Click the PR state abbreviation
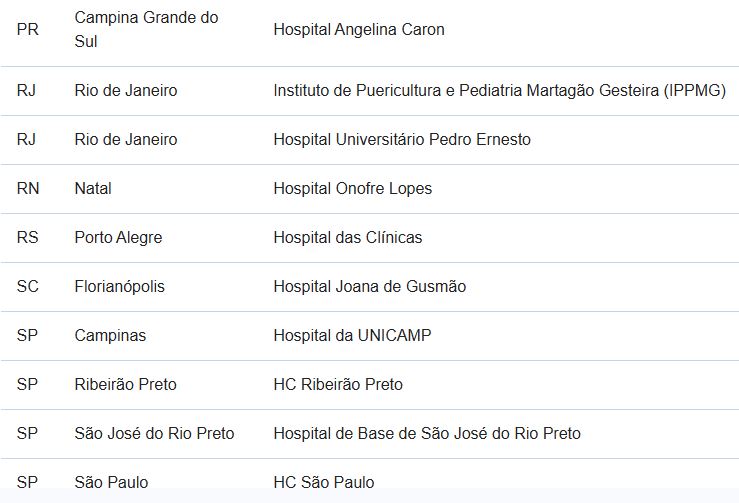The image size is (739, 503). pyautogui.click(x=28, y=29)
